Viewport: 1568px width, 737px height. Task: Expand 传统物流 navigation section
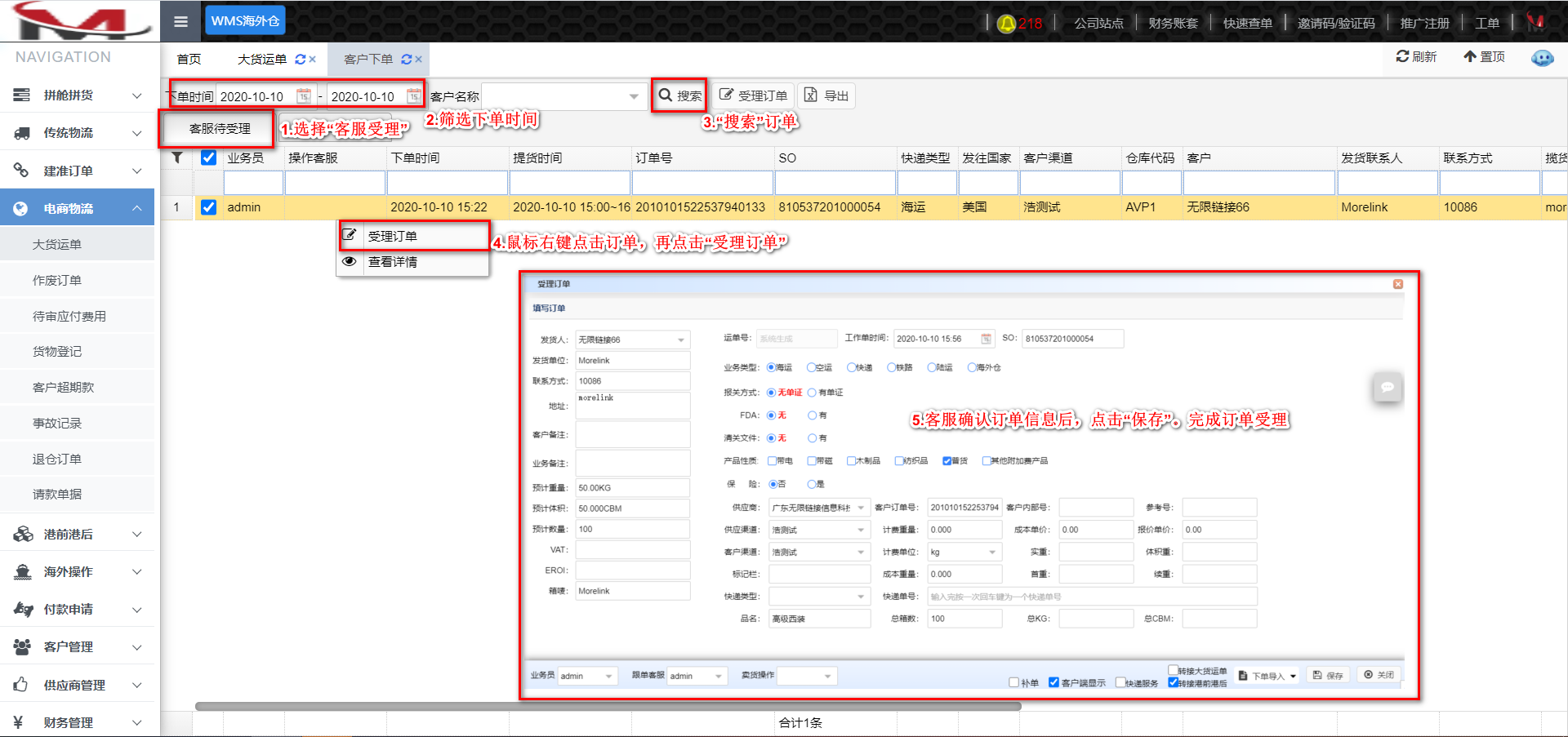(78, 133)
